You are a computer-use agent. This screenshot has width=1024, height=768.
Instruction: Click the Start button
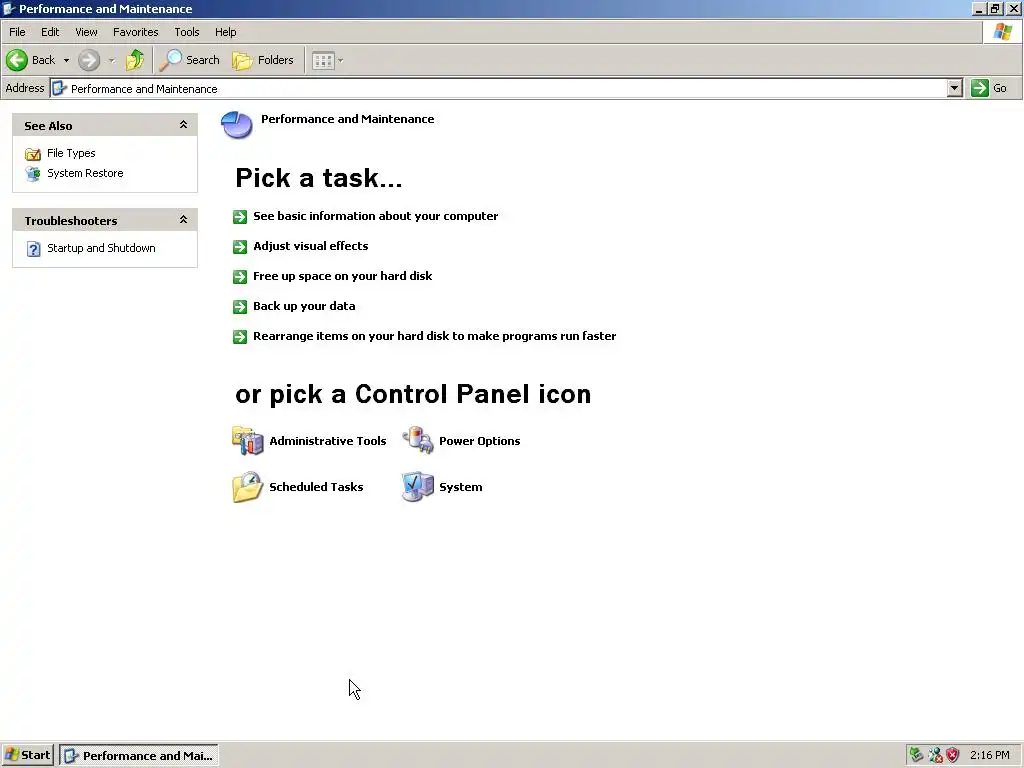(27, 756)
